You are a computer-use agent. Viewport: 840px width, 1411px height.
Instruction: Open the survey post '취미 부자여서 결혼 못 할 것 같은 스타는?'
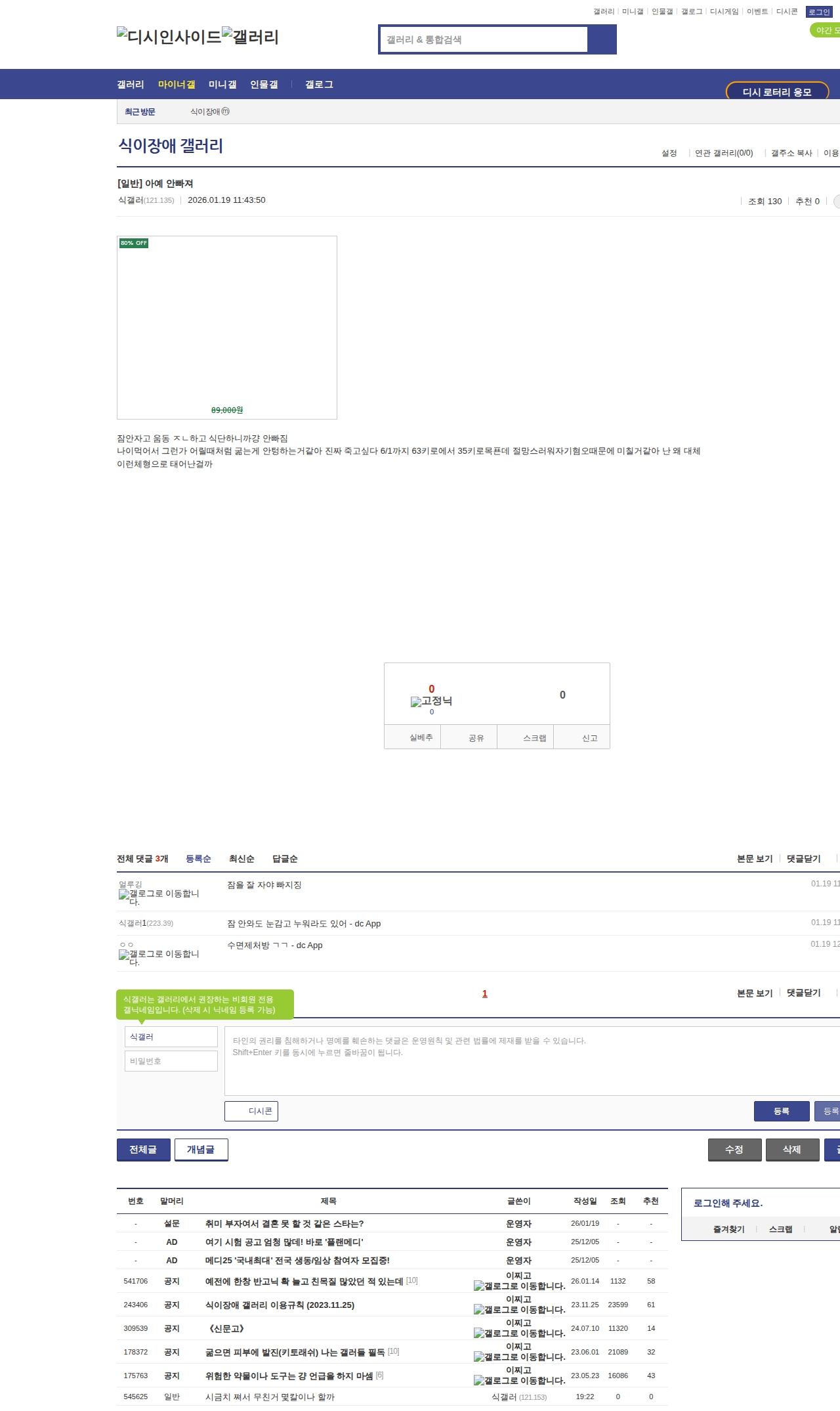[284, 1223]
